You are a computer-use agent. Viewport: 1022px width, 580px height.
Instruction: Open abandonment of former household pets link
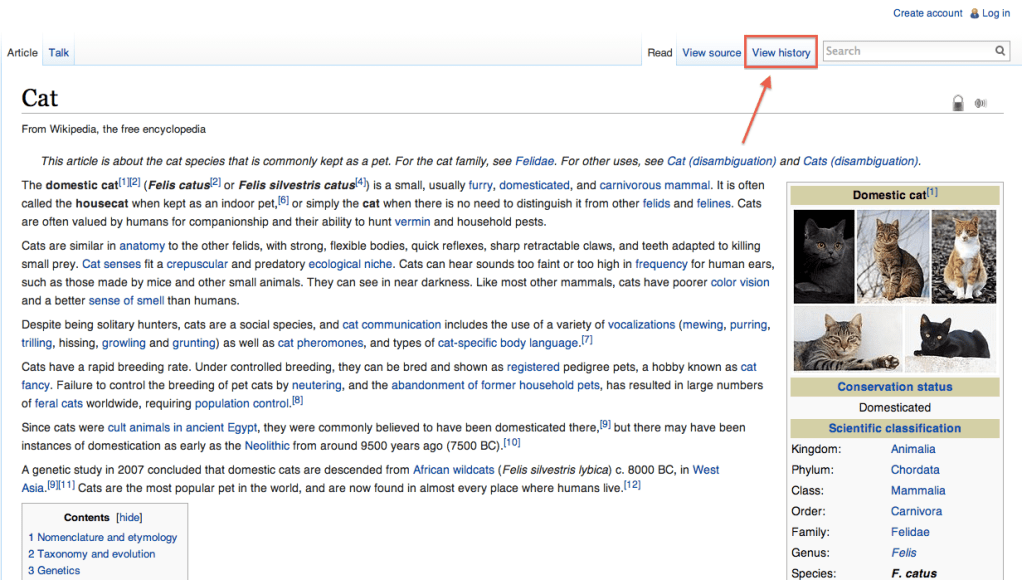pyautogui.click(x=495, y=385)
